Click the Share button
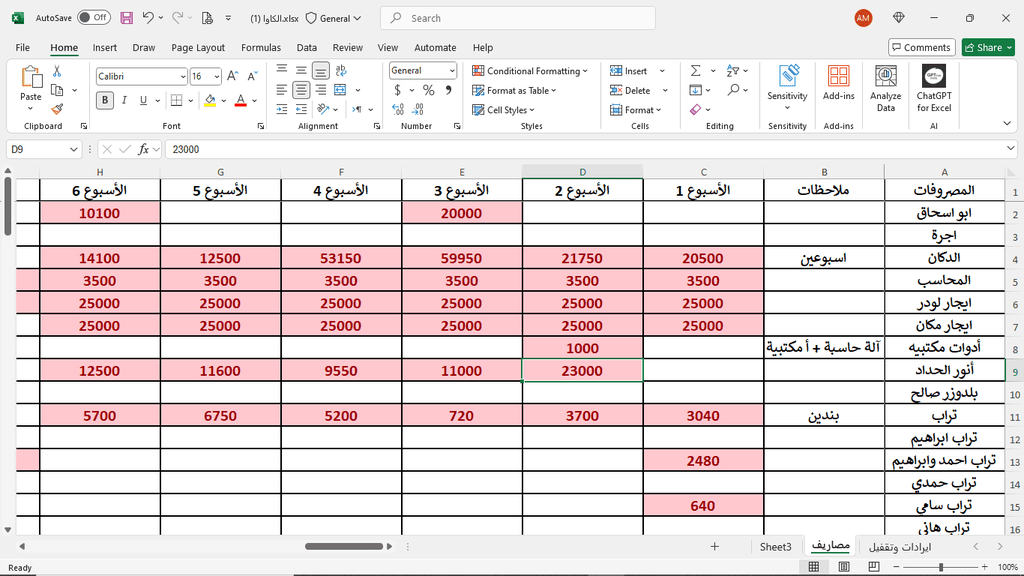Image resolution: width=1024 pixels, height=576 pixels. 987,47
